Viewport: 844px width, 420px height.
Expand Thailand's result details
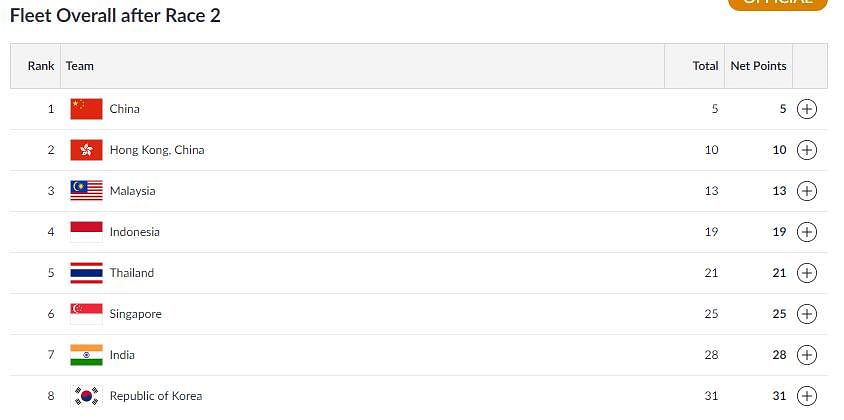coord(806,273)
